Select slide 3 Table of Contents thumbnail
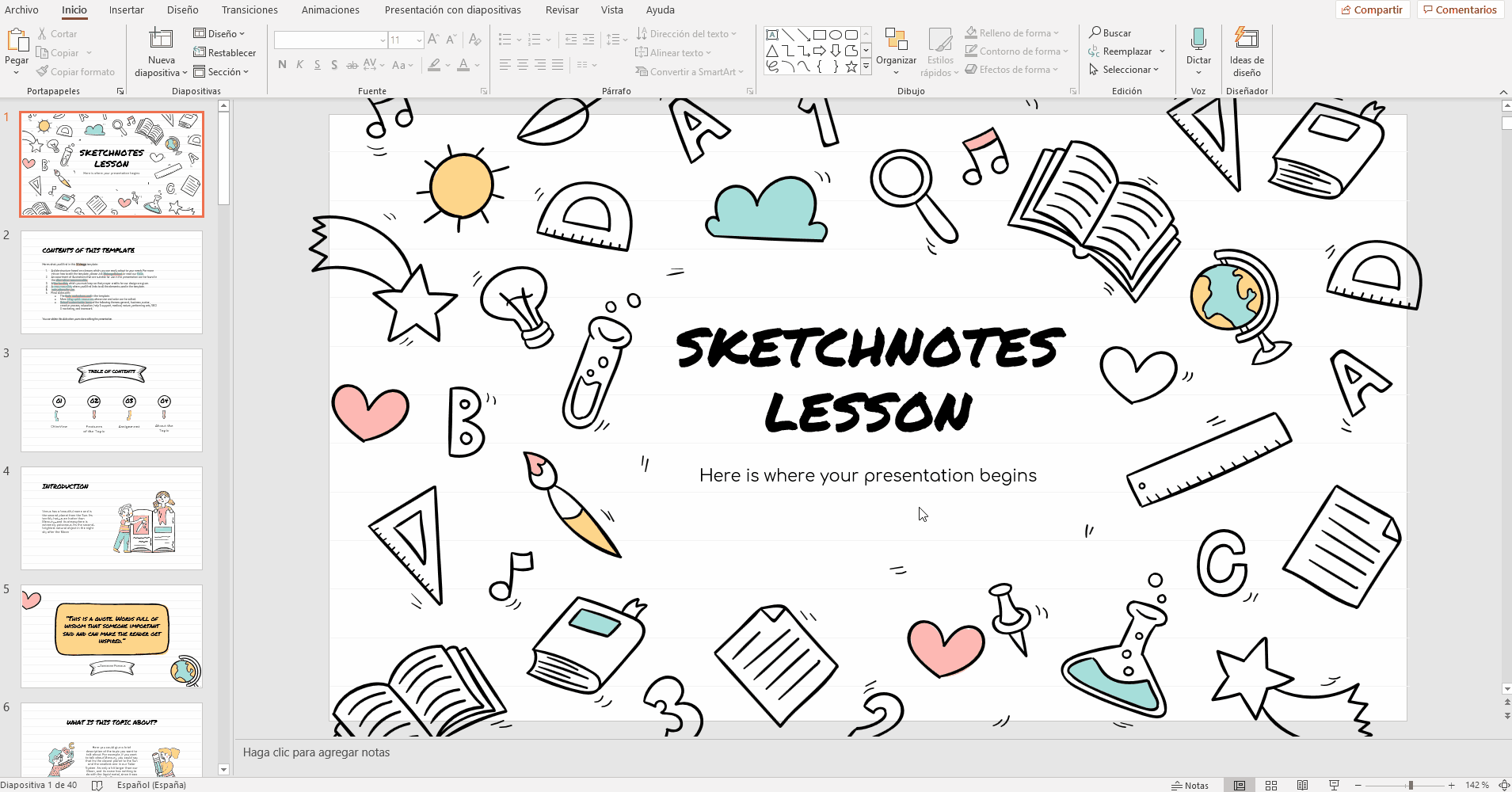This screenshot has width=1512, height=792. (x=112, y=400)
